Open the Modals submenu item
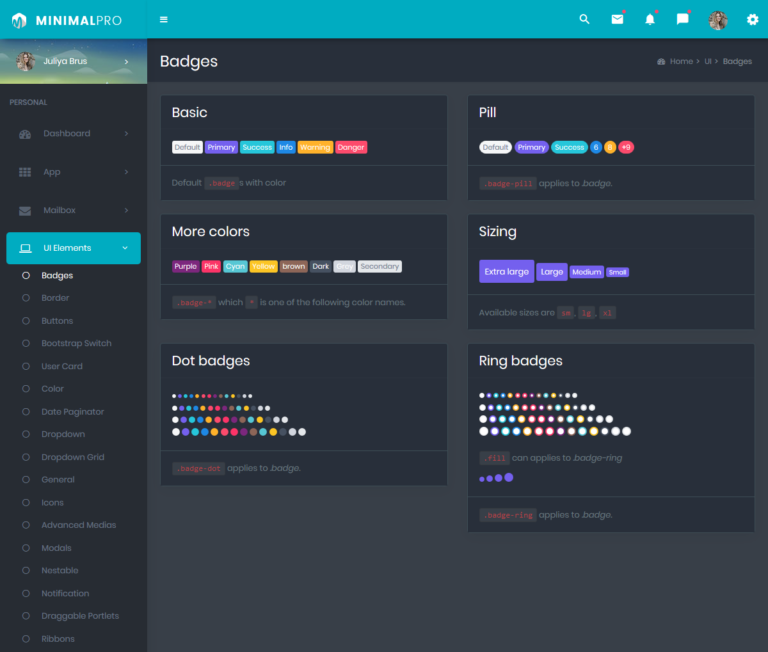768x652 pixels. 56,548
